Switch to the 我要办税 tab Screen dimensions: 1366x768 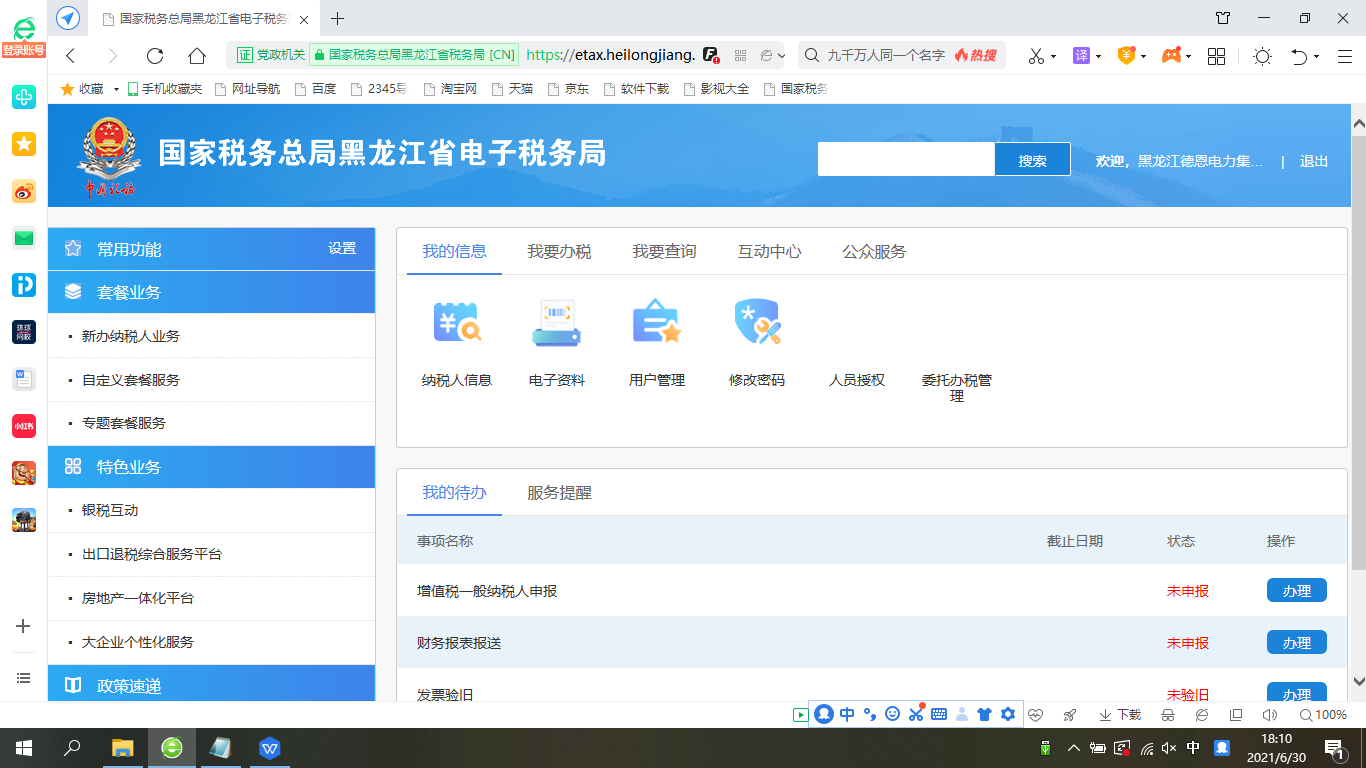coord(559,251)
